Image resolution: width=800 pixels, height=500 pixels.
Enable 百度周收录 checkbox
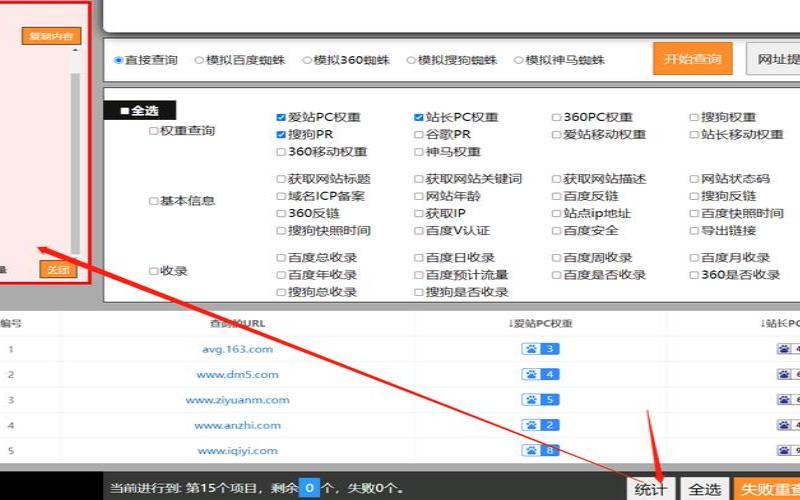(557, 258)
